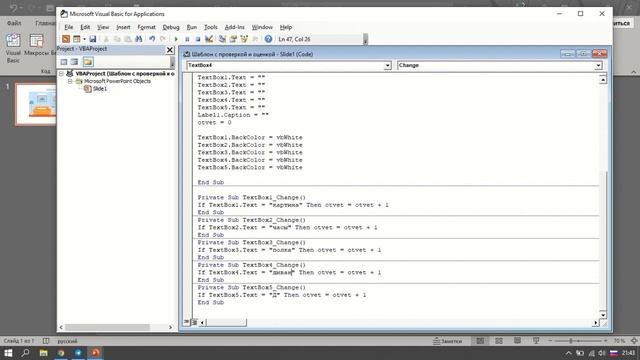
Task: Click the code window vertical scroll up arrow
Action: tap(603, 80)
